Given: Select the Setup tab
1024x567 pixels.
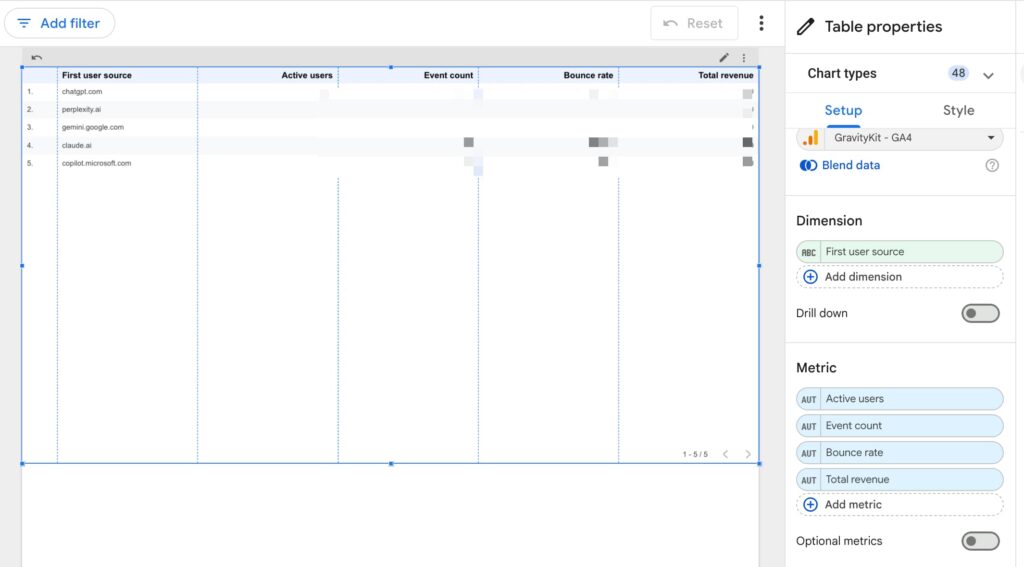Looking at the screenshot, I should pyautogui.click(x=843, y=111).
